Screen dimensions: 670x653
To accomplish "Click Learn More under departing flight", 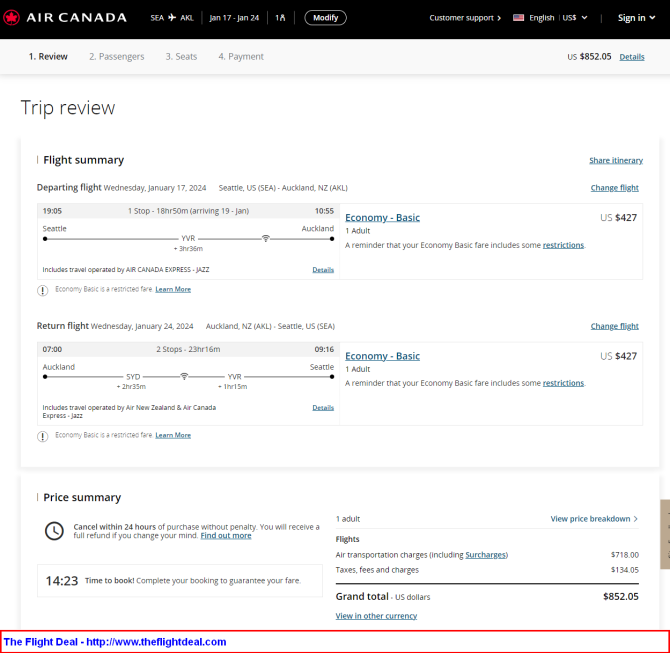I will [173, 289].
